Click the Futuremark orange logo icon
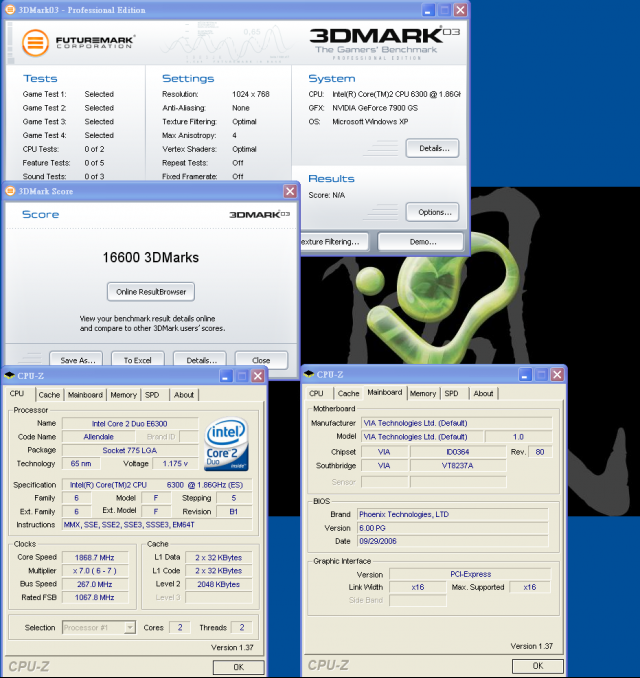 (x=35, y=43)
